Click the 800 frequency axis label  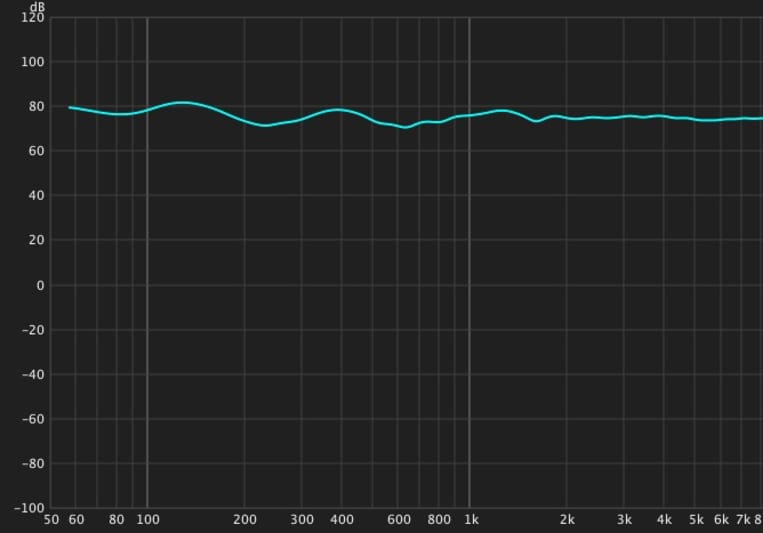click(x=439, y=520)
